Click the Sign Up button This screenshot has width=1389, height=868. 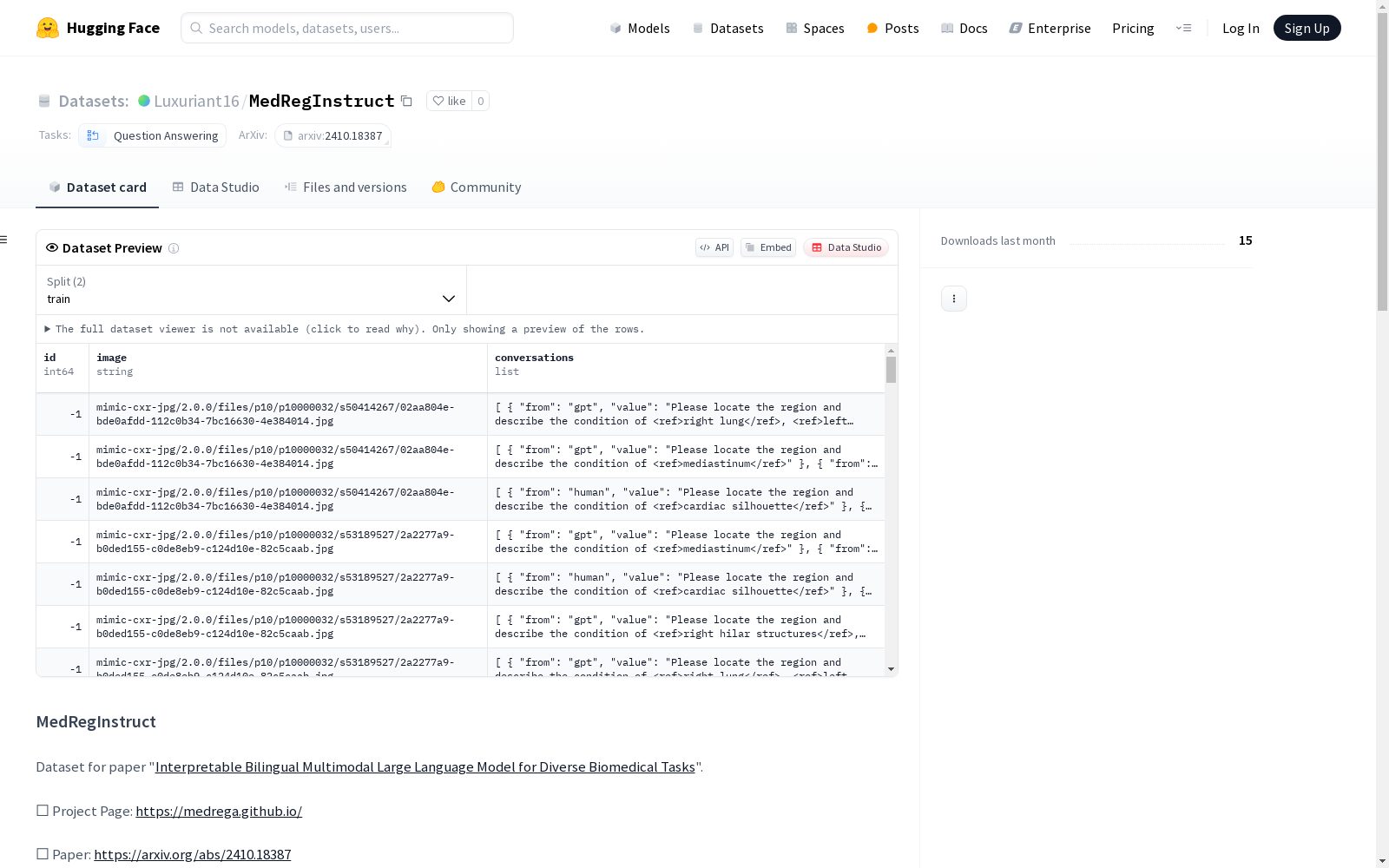1307,28
